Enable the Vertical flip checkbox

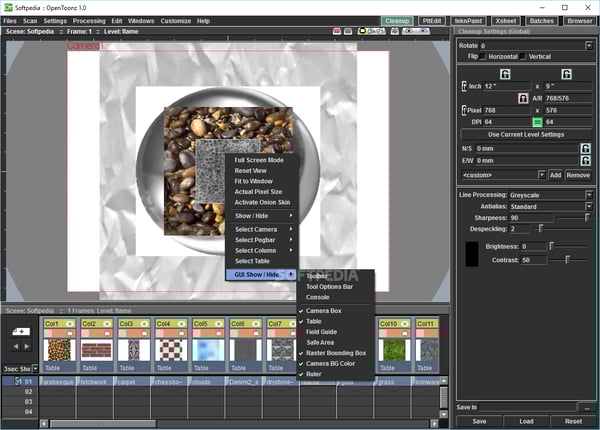523,57
